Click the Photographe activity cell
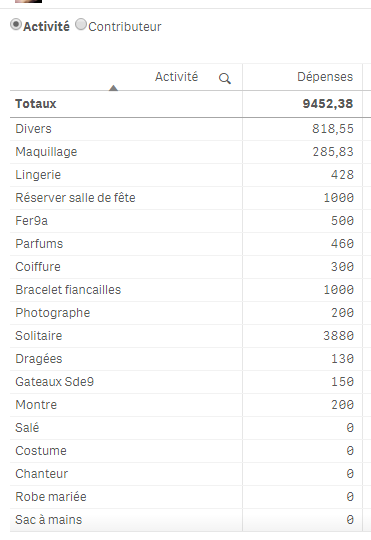 [52, 313]
